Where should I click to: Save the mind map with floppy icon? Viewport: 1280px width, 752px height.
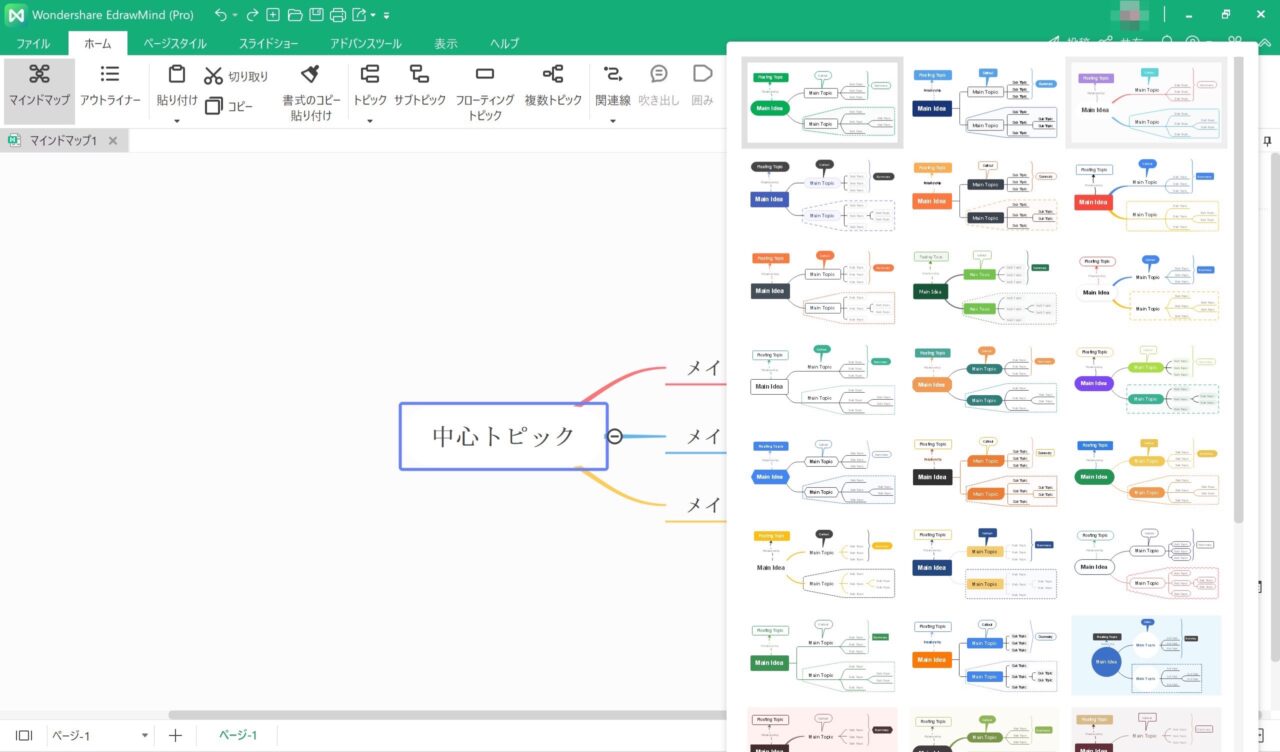tap(316, 15)
